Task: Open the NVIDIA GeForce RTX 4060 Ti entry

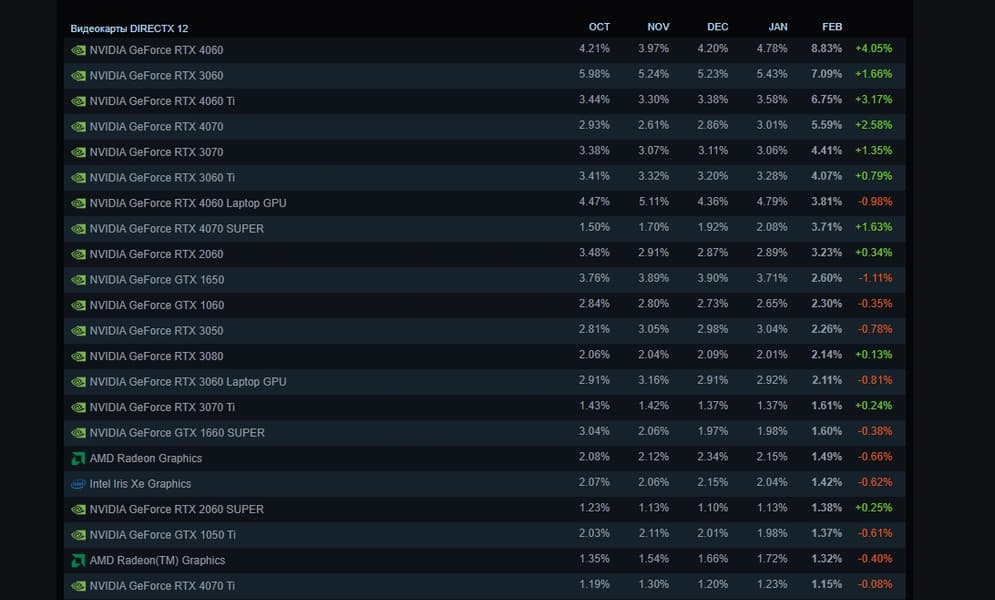Action: point(162,101)
